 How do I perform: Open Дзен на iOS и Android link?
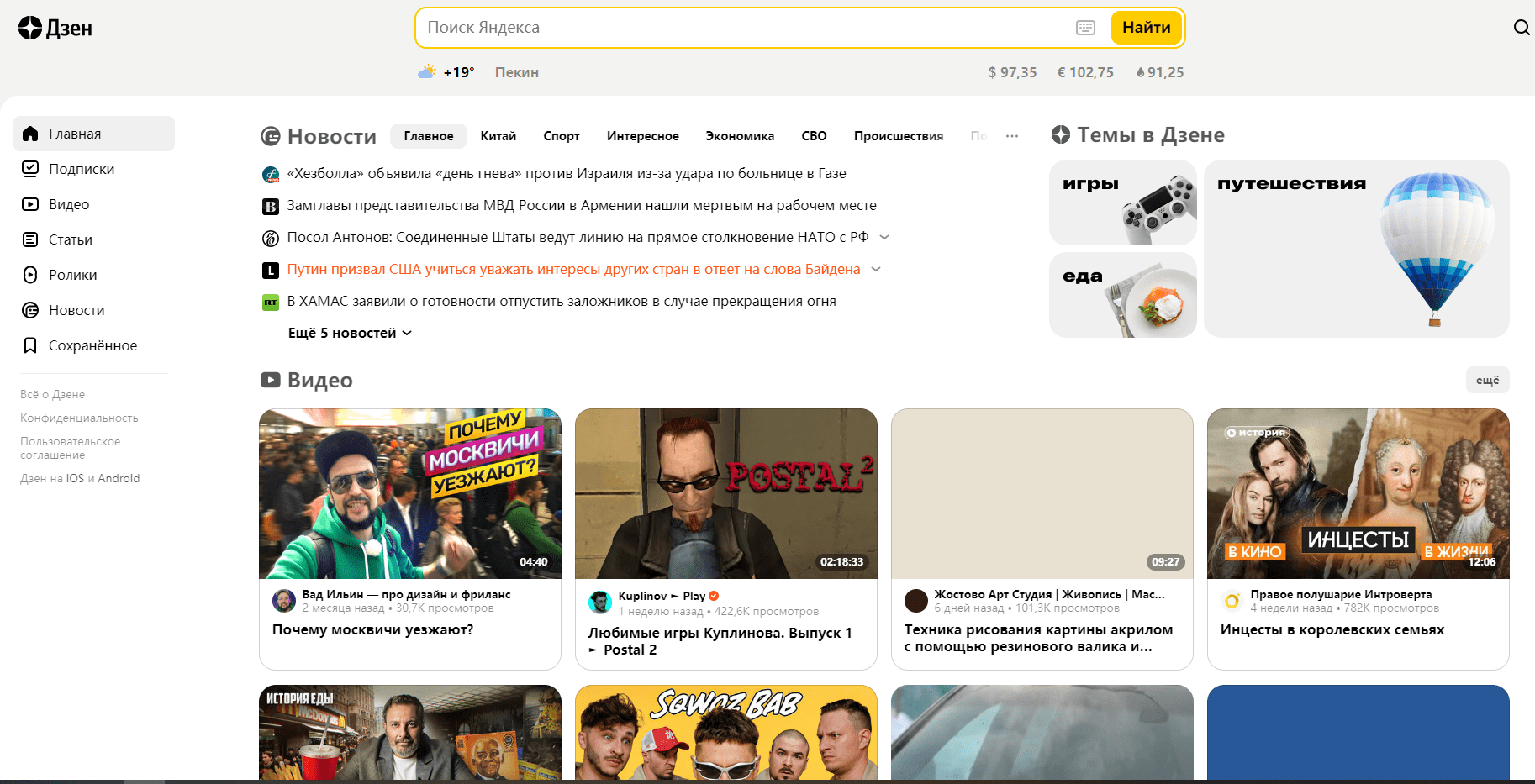(x=80, y=478)
